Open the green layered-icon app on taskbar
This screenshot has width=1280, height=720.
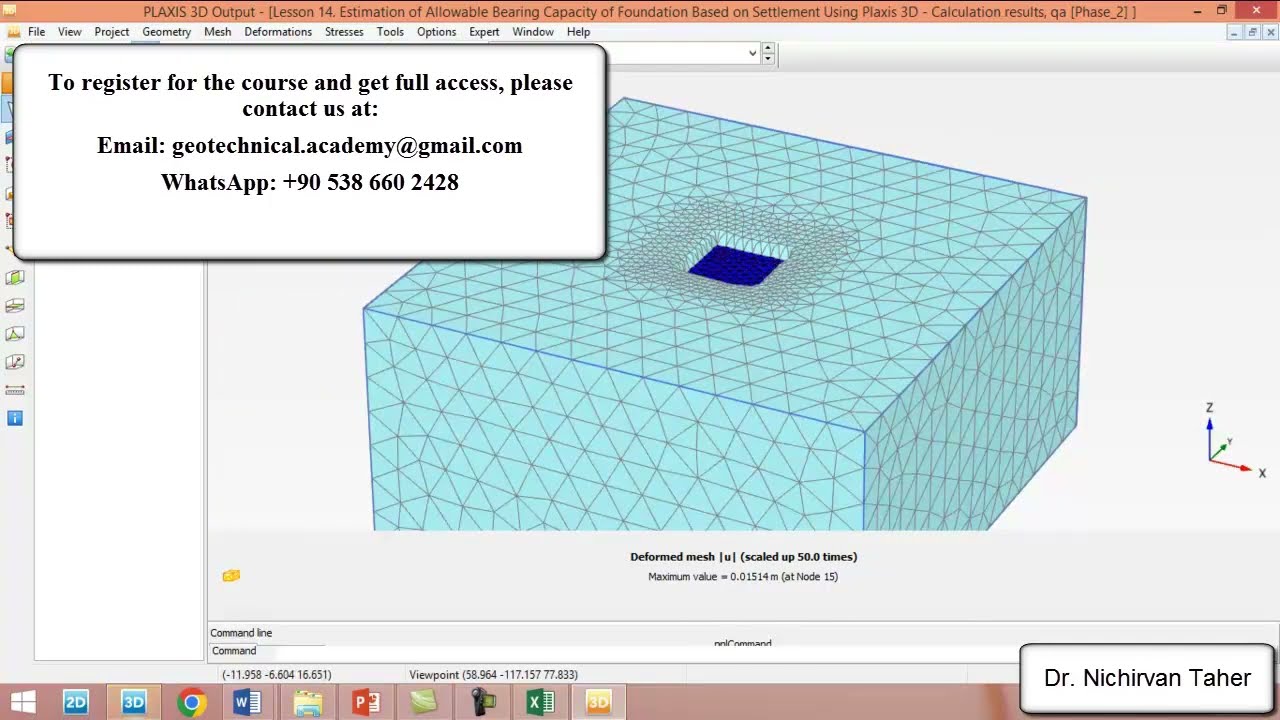[424, 702]
